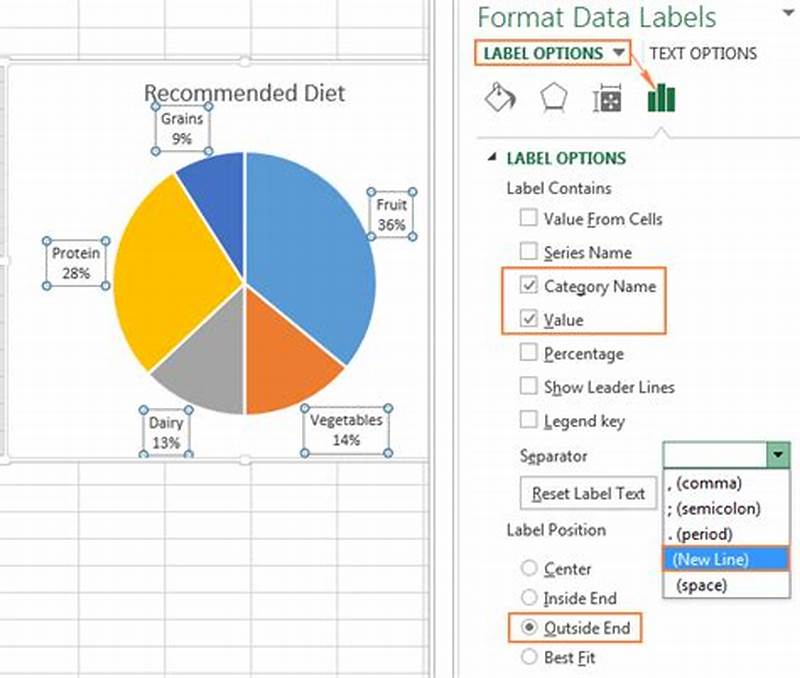Enable the Percentage label option

point(528,353)
